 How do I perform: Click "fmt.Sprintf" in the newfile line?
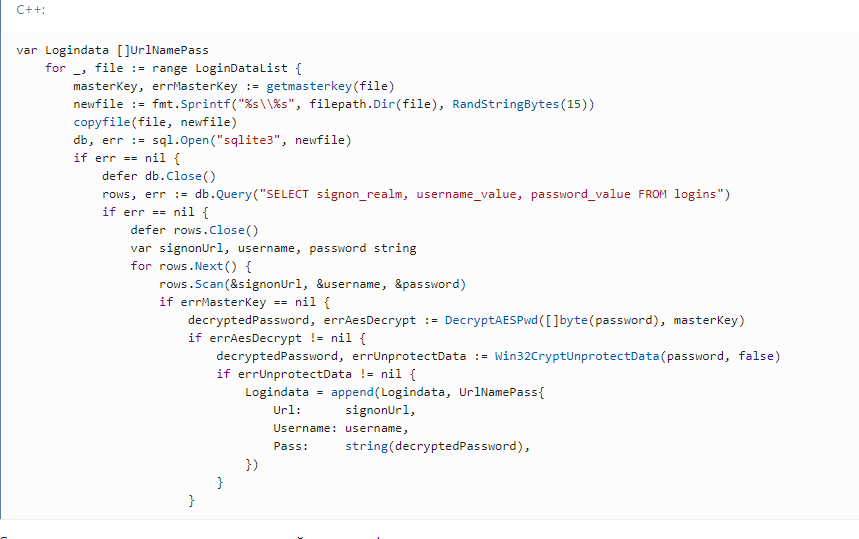(191, 104)
